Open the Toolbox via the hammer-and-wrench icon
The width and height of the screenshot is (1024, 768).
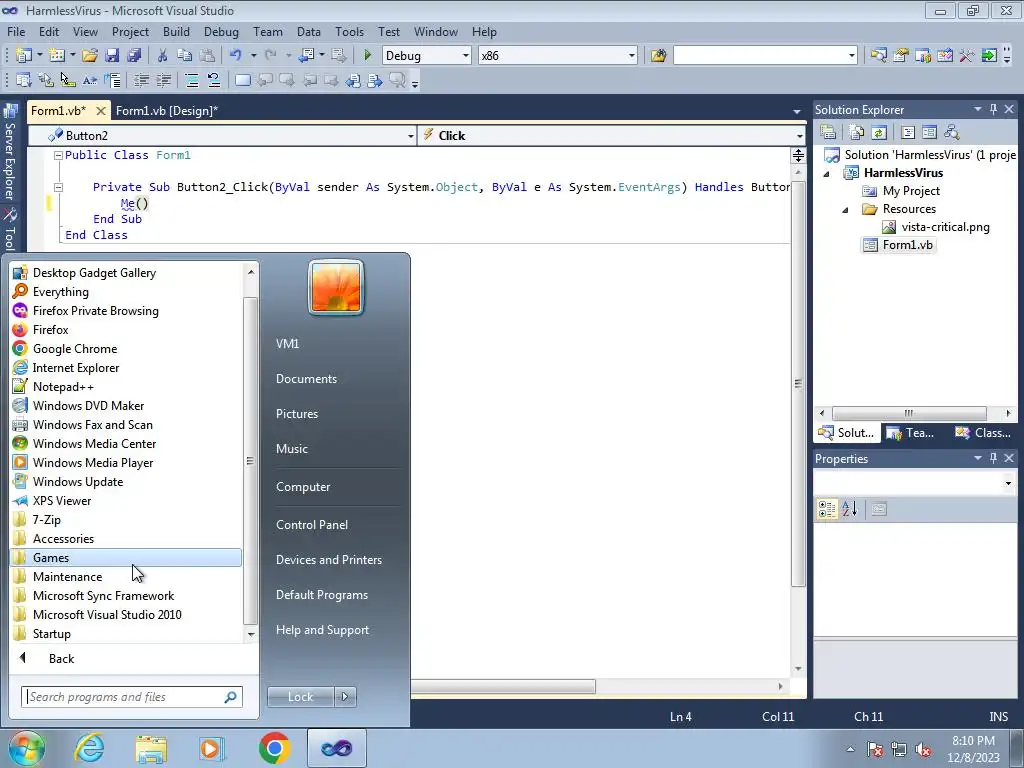967,56
